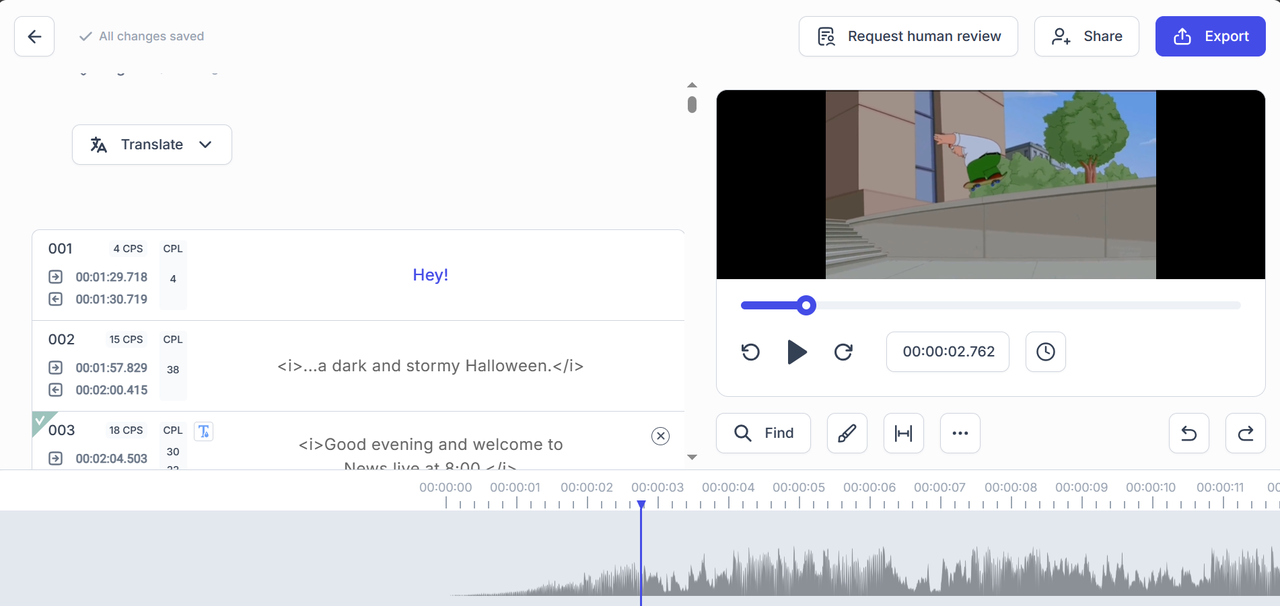Go back using the arrow button
Screen dimensions: 1280x606
[x=34, y=36]
